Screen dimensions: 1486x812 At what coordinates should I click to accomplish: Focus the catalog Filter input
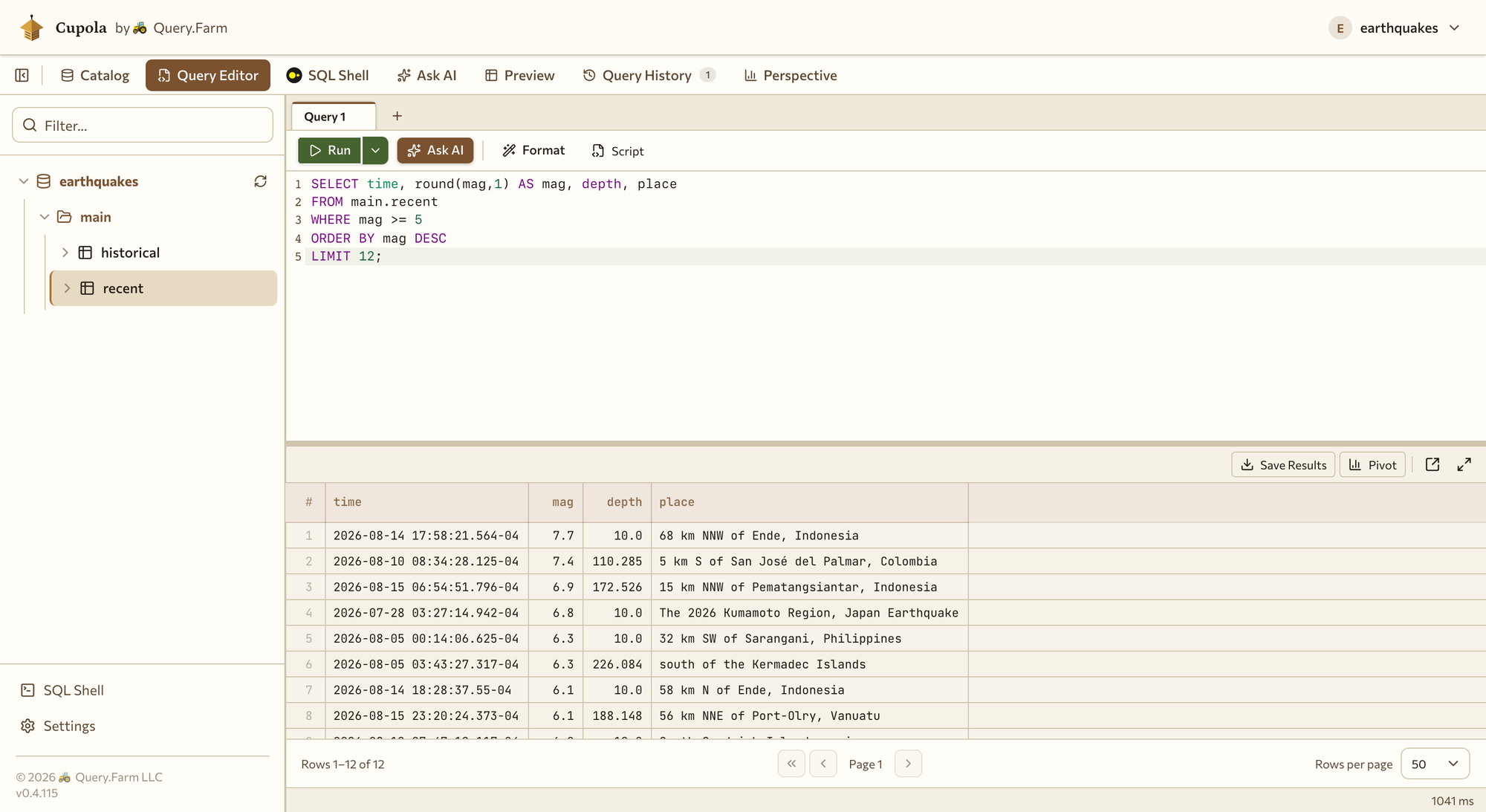143,125
